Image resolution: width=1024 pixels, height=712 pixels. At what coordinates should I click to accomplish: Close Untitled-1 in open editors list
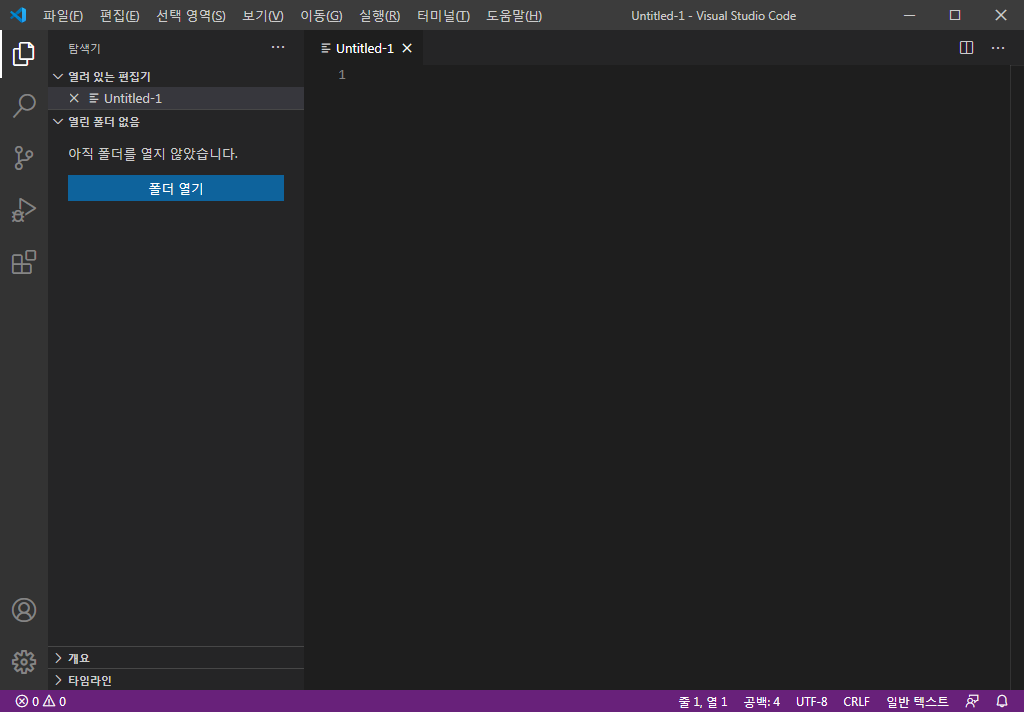coord(74,98)
